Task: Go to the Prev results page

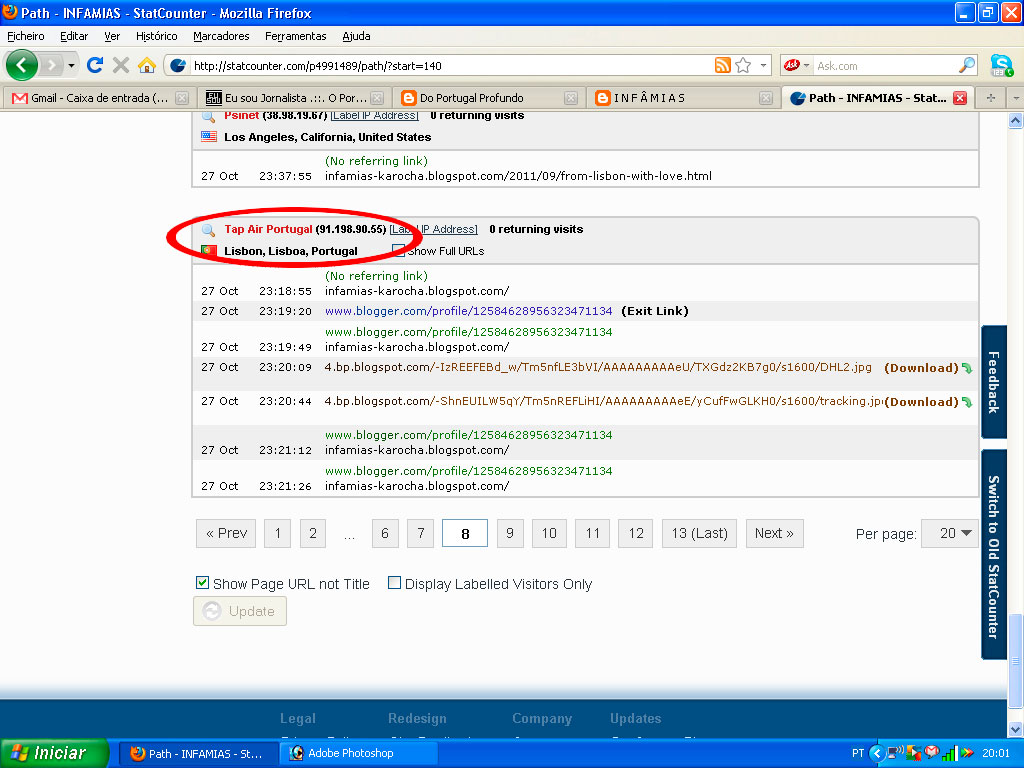Action: coord(226,534)
